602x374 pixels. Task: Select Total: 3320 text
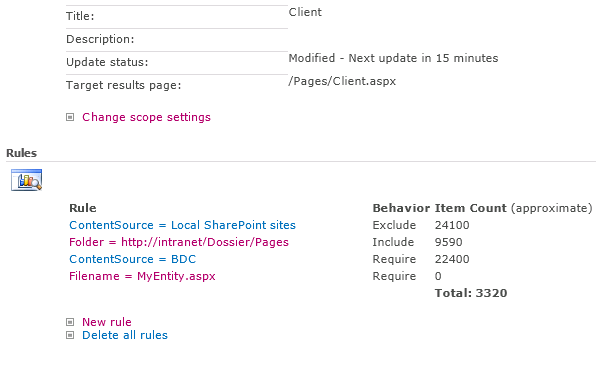coord(471,293)
